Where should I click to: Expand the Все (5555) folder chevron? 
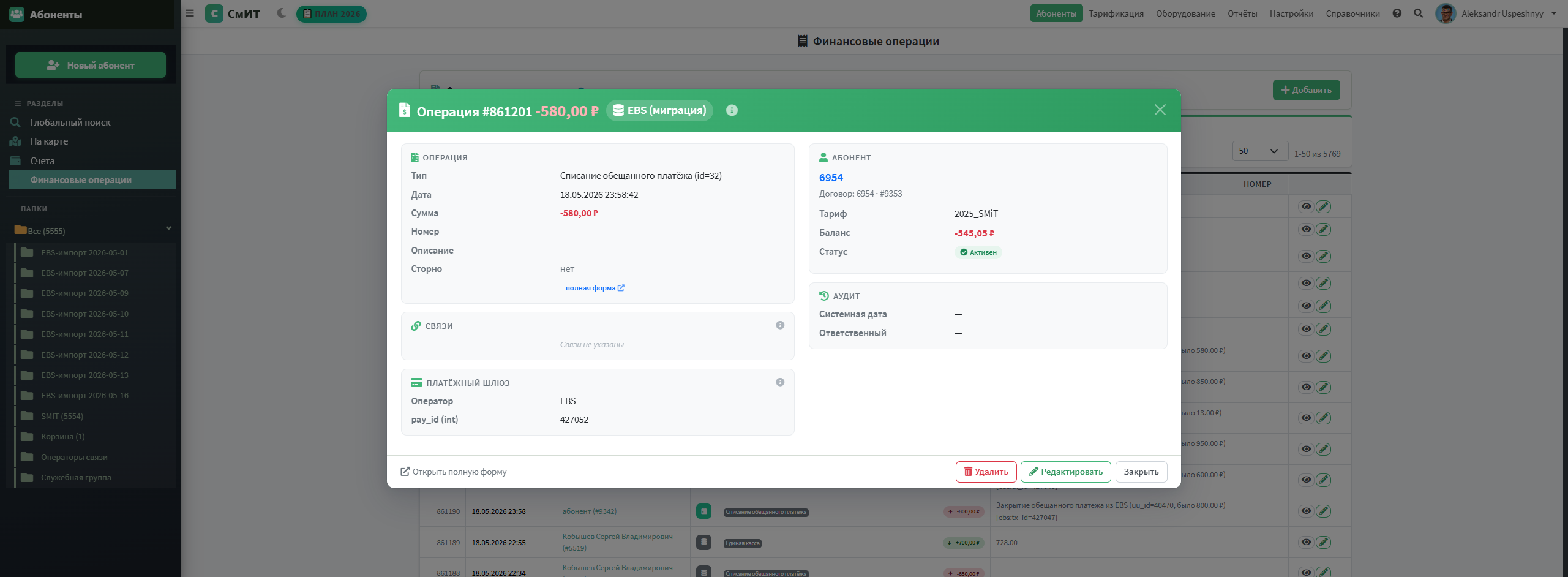click(x=169, y=228)
